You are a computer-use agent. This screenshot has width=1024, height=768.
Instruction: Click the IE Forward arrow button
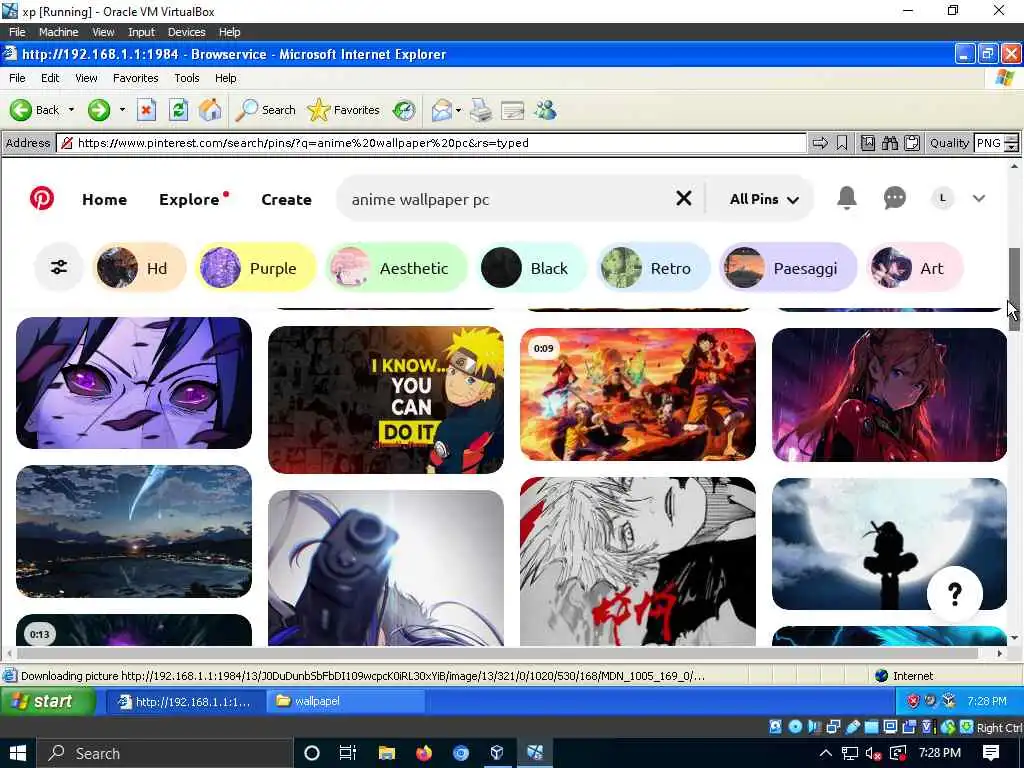(99, 110)
